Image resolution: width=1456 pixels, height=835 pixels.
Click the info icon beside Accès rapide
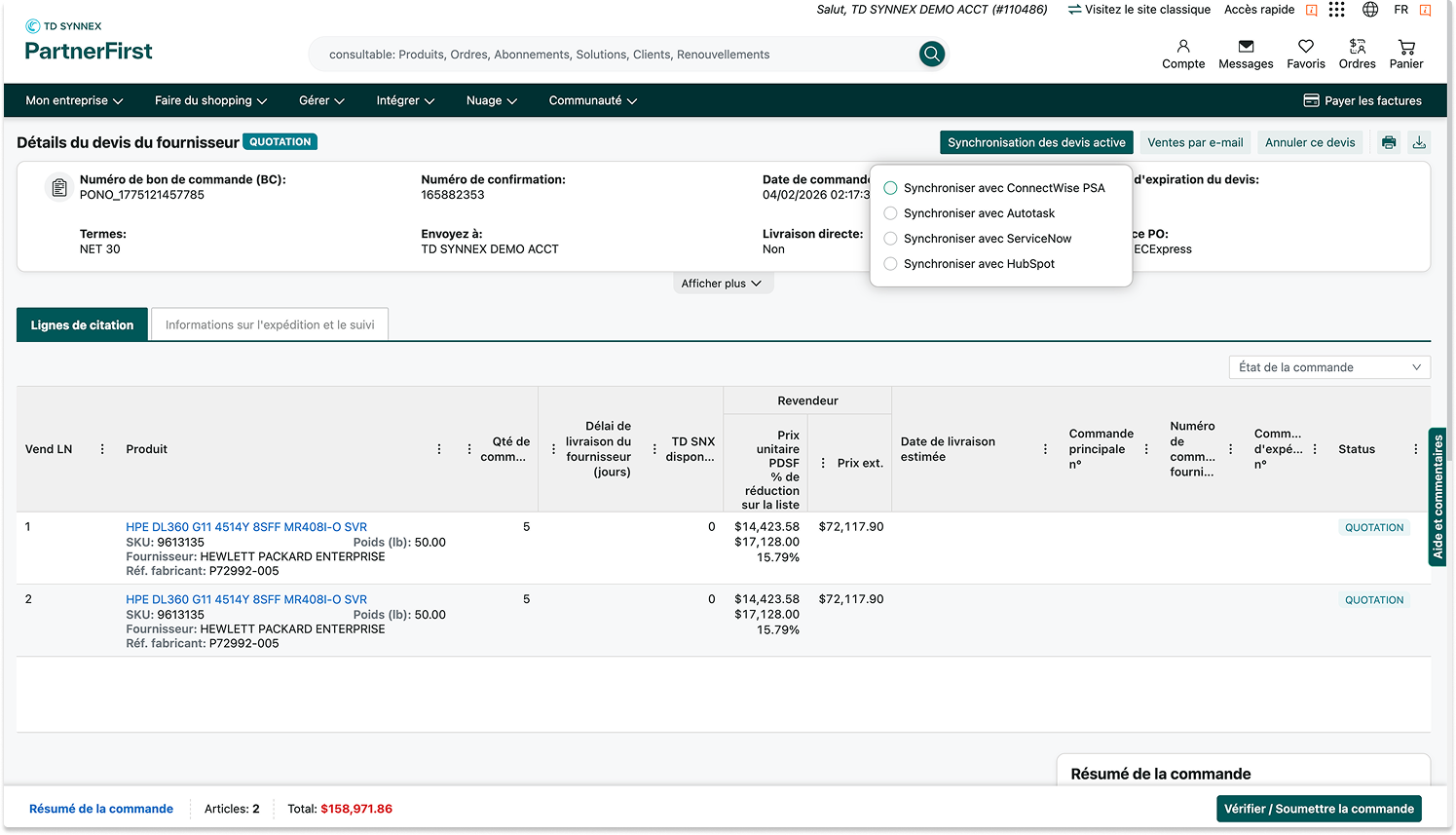point(1311,10)
